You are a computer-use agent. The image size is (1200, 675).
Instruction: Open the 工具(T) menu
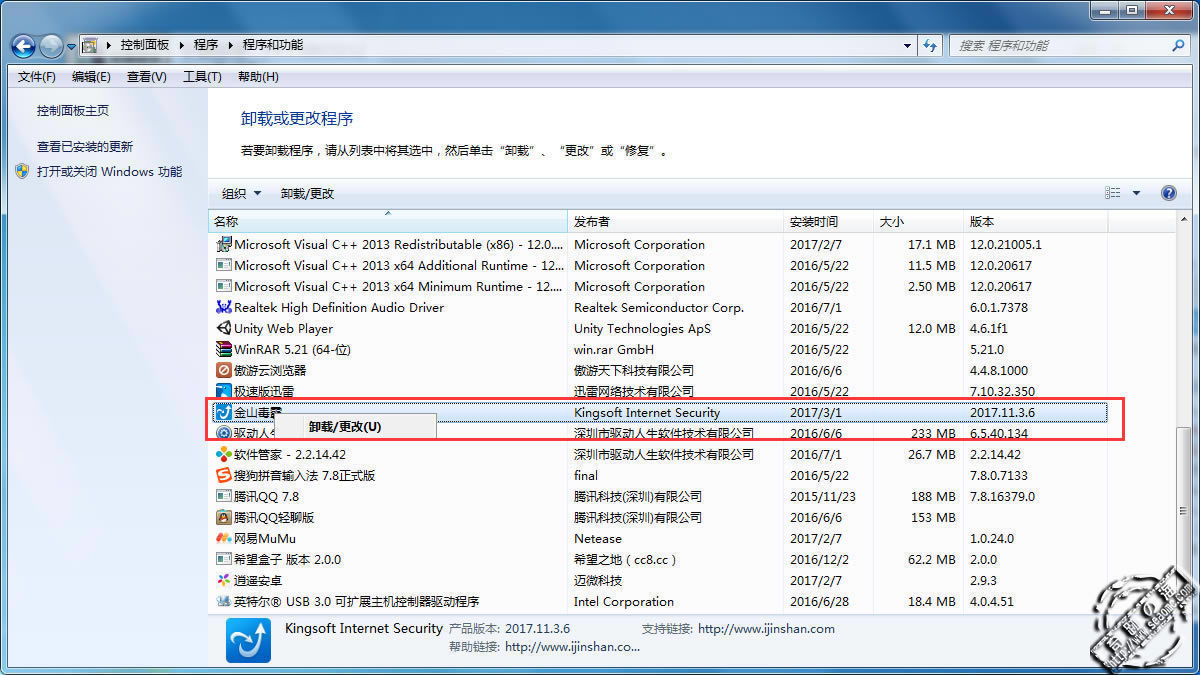coord(202,77)
